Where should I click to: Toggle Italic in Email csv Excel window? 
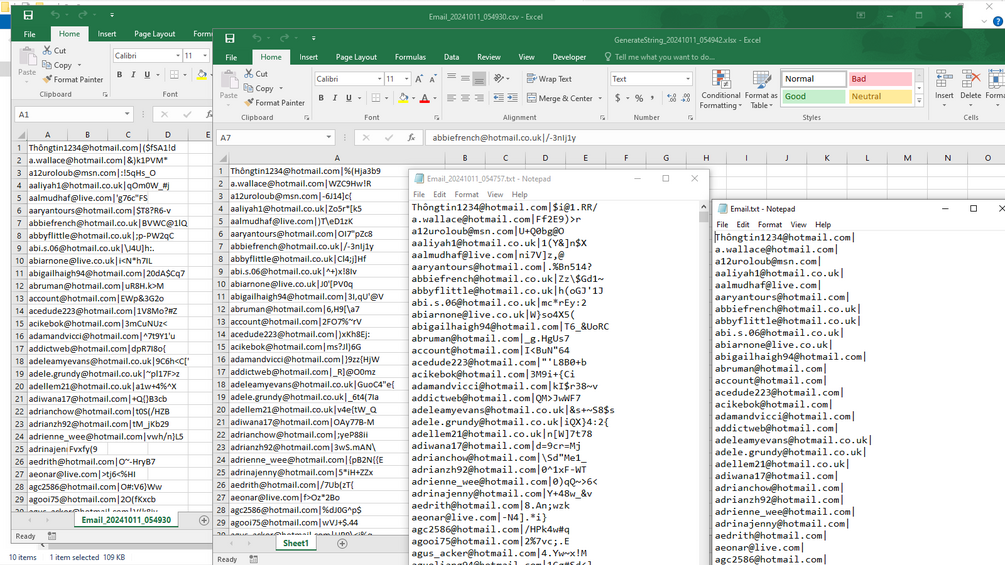click(133, 74)
